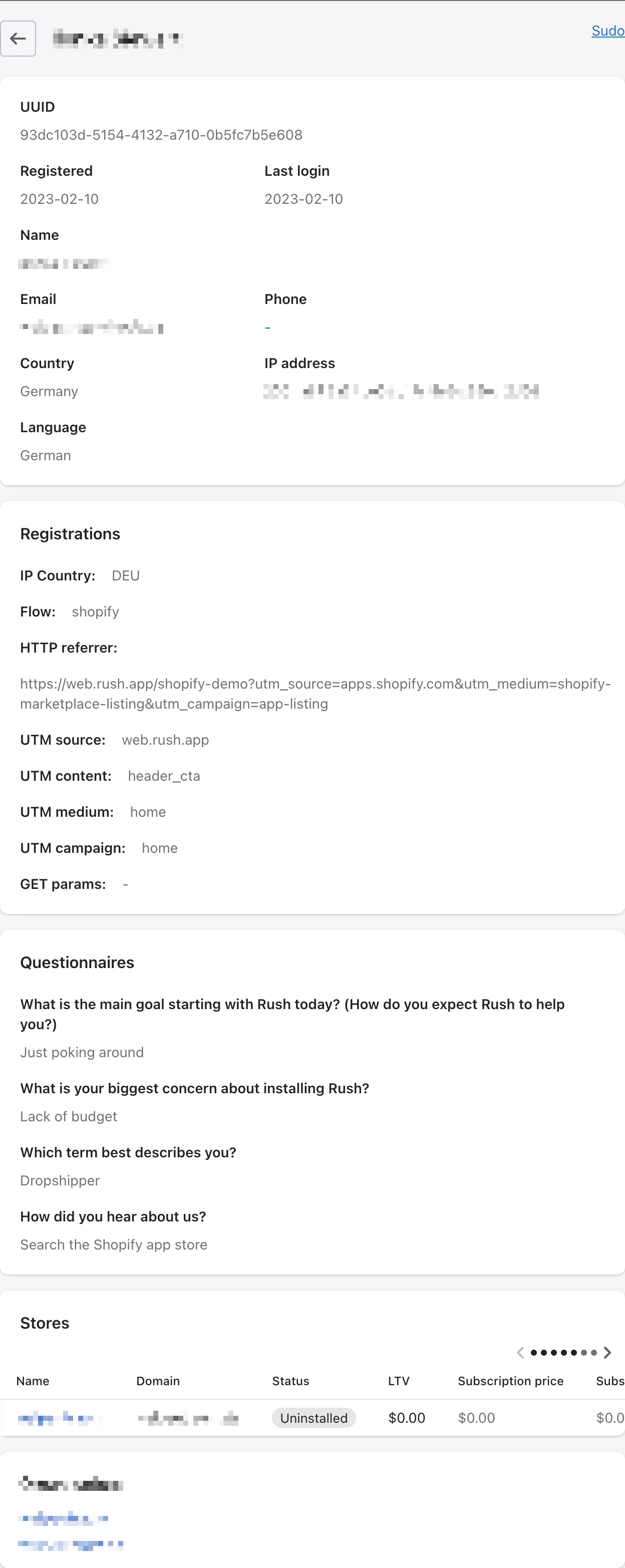This screenshot has height=1568, width=625.
Task: Click the LTV column header in Stores
Action: point(399,1381)
